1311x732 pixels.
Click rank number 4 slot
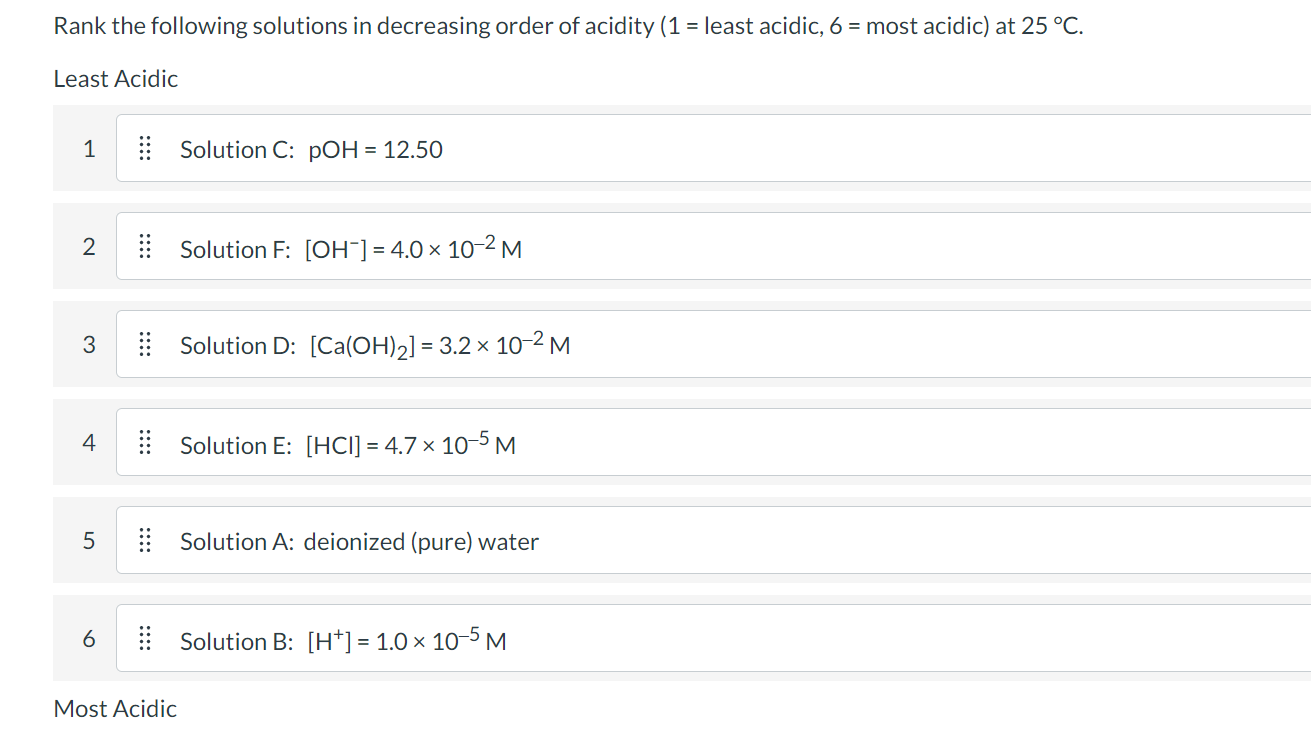89,443
